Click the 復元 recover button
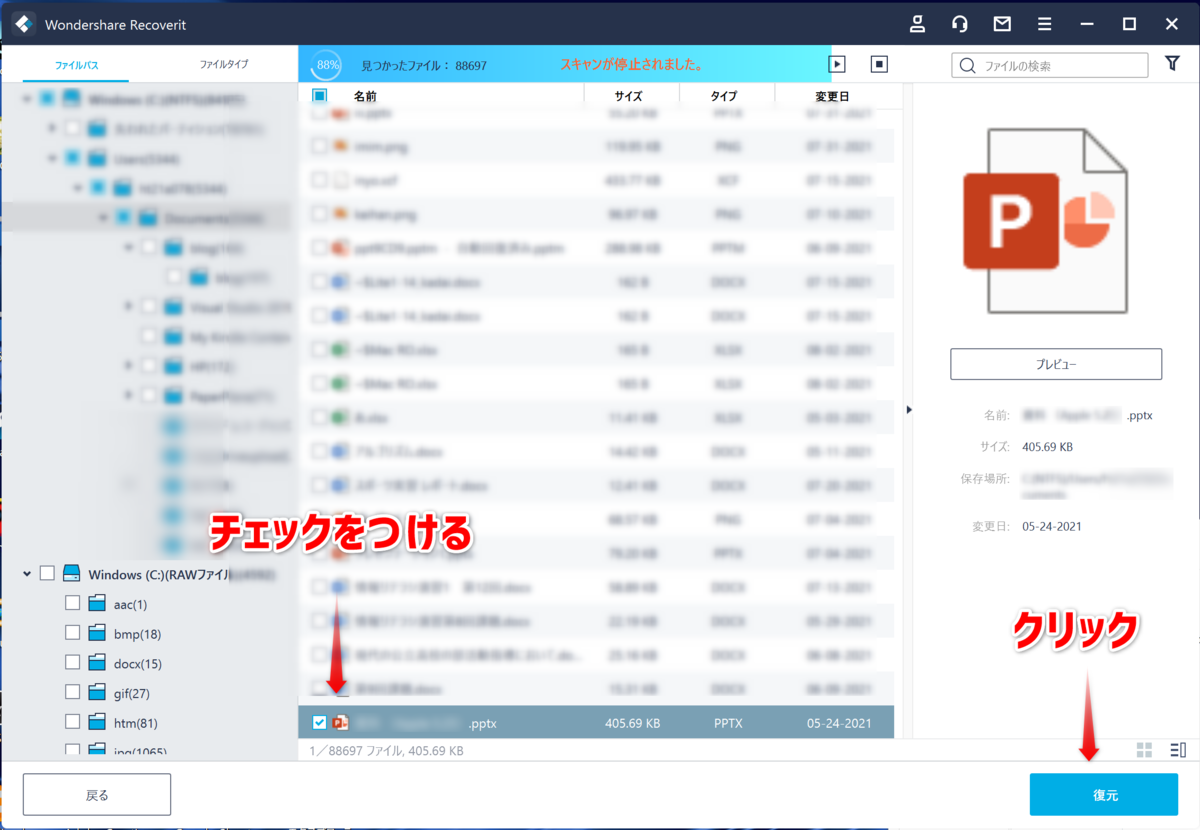Image resolution: width=1200 pixels, height=830 pixels. point(1104,795)
